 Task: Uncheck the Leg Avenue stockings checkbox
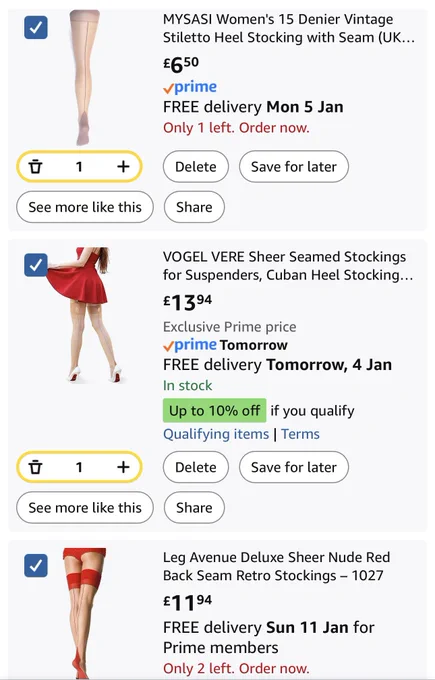click(x=36, y=565)
